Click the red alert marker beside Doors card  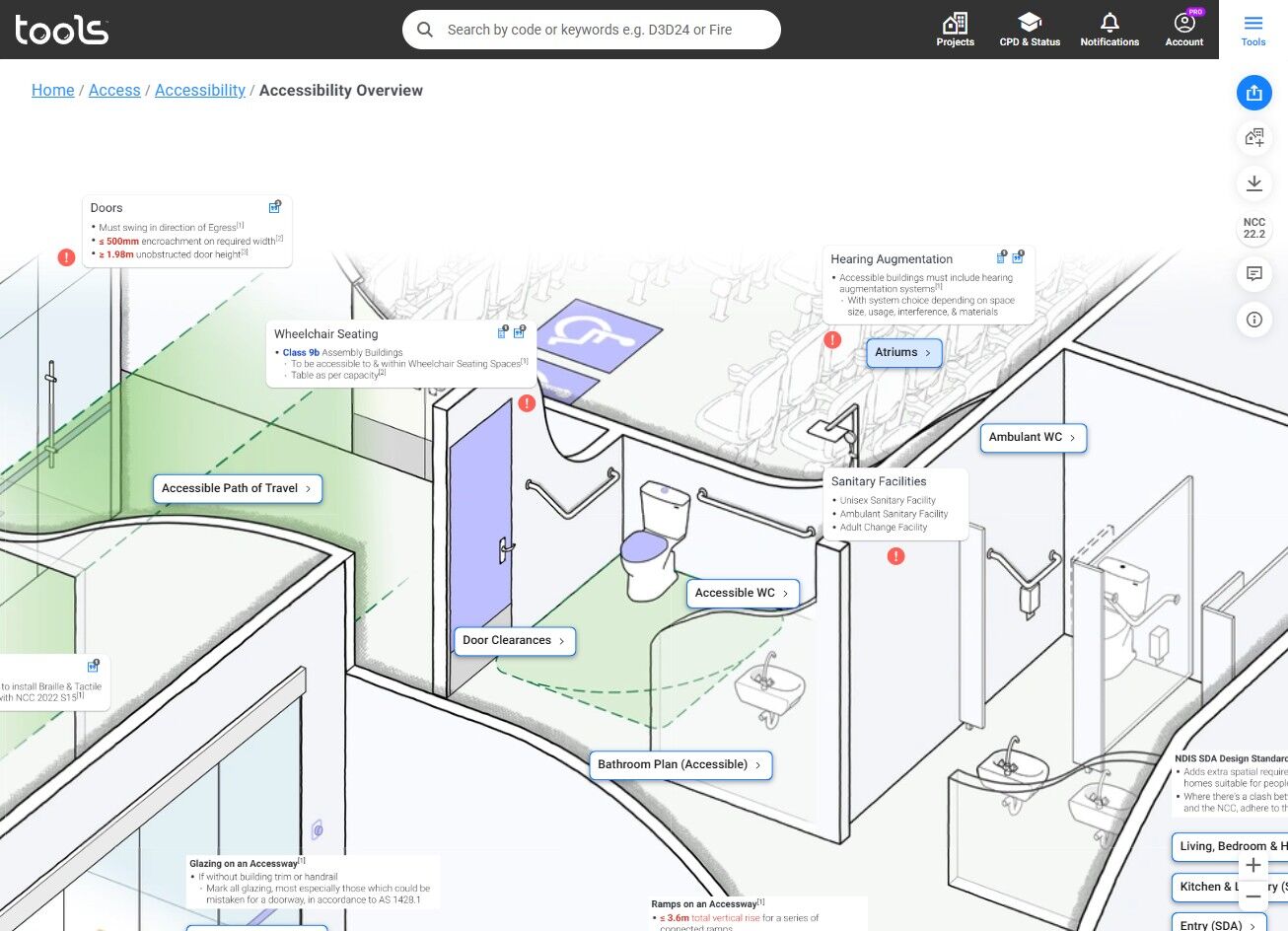click(x=66, y=257)
